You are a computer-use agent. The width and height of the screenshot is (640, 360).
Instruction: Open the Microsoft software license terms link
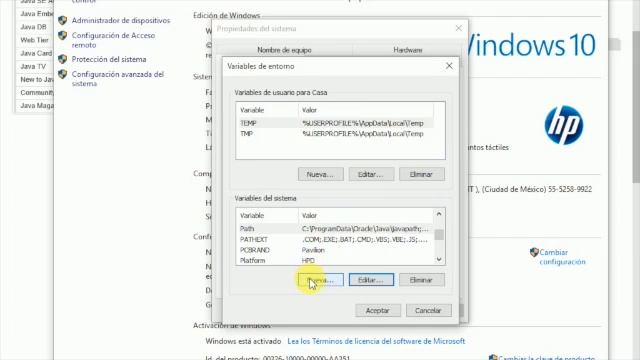[x=376, y=341]
